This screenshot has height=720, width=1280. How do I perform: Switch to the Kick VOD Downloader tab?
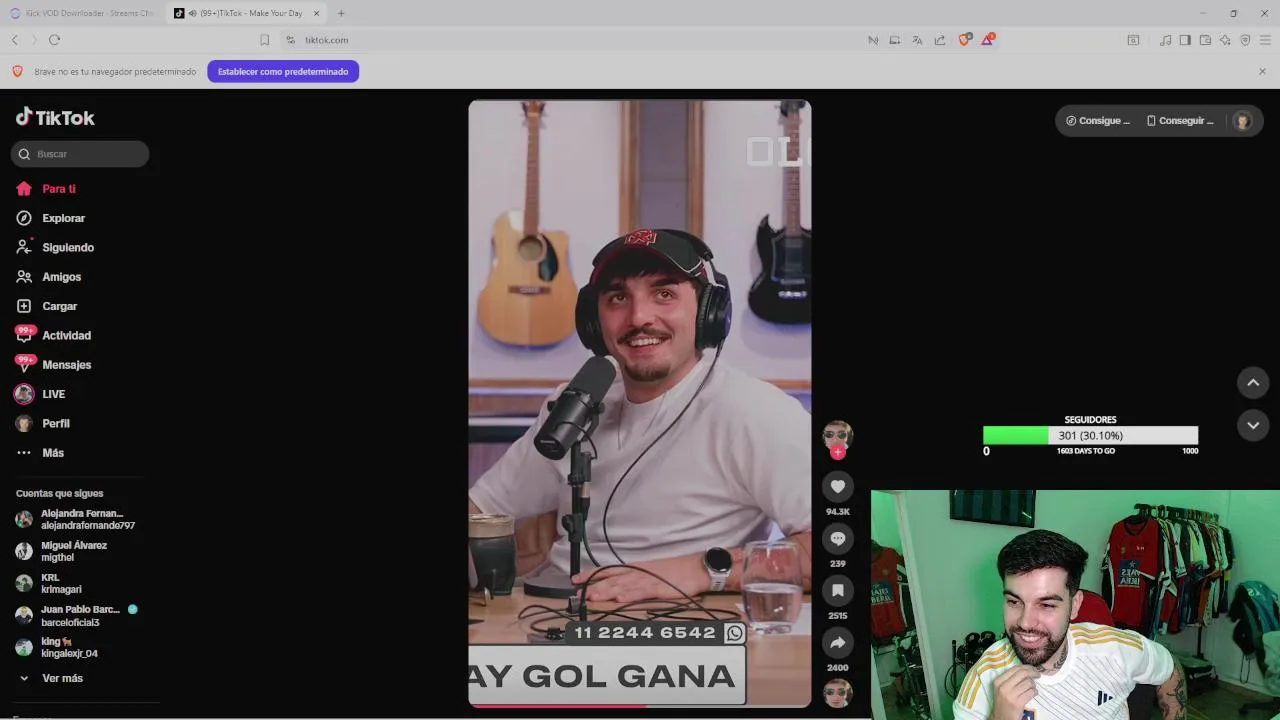pos(82,13)
